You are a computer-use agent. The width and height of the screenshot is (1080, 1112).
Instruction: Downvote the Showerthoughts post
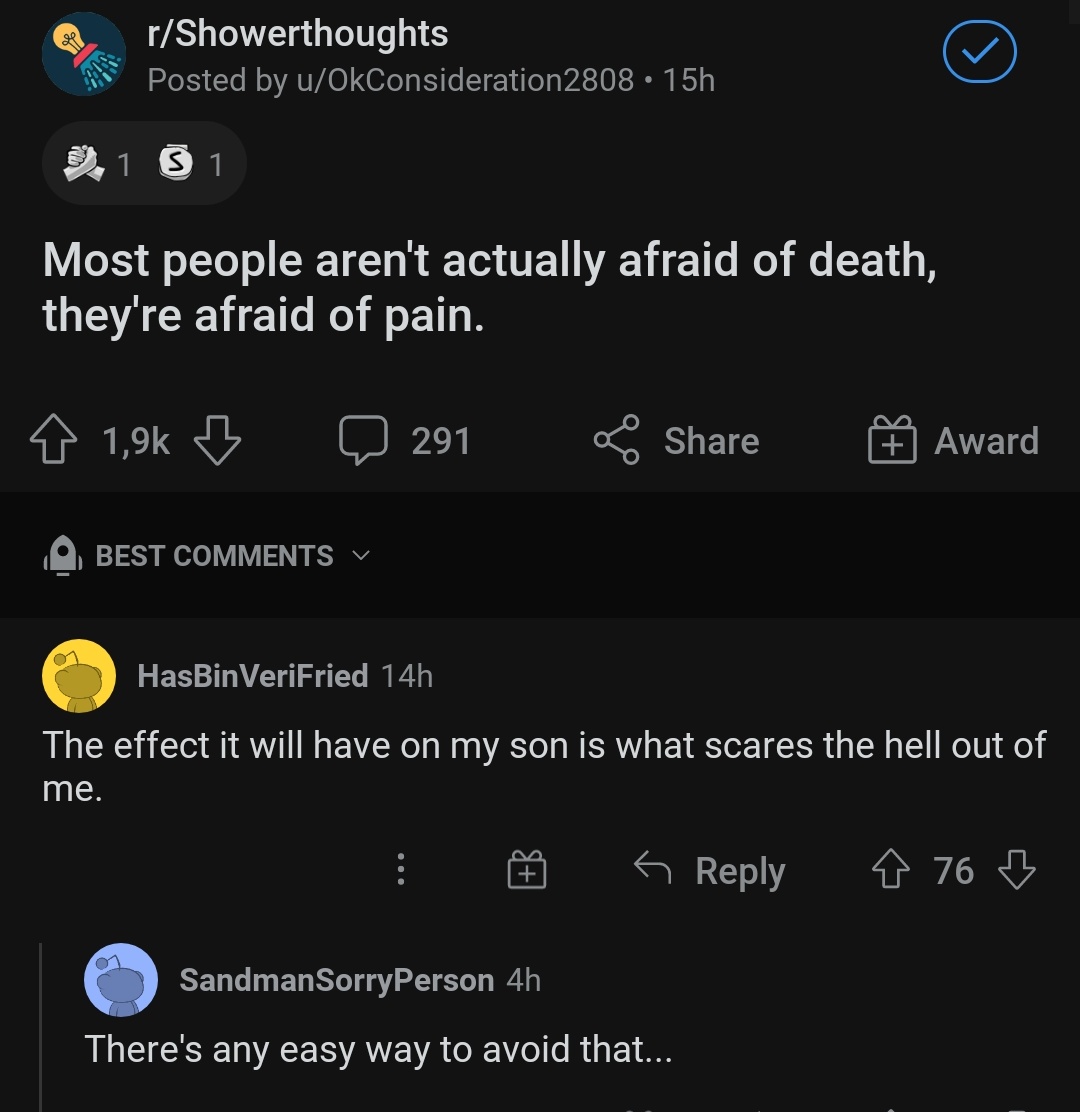pos(217,441)
